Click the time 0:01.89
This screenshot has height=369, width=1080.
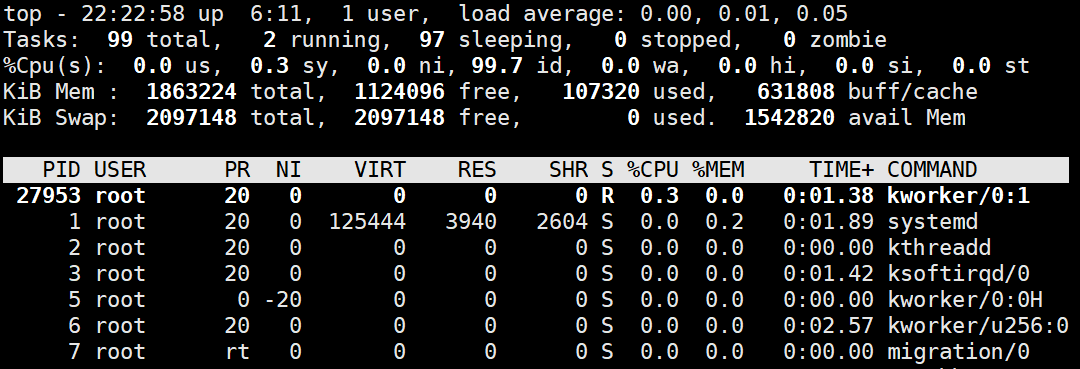[x=829, y=222]
